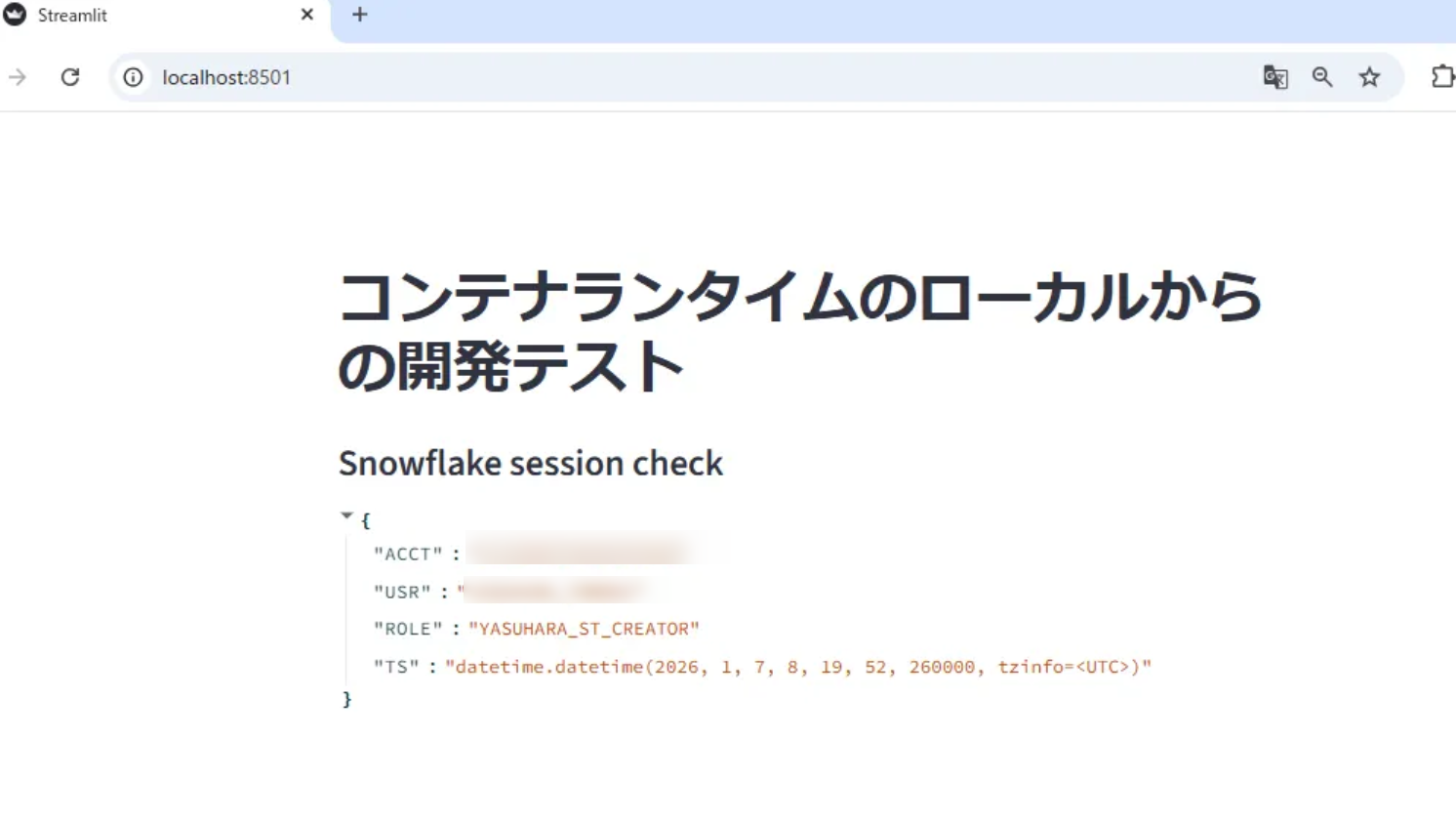The height and width of the screenshot is (824, 1456).
Task: Click the blurred USR value
Action: click(x=552, y=591)
